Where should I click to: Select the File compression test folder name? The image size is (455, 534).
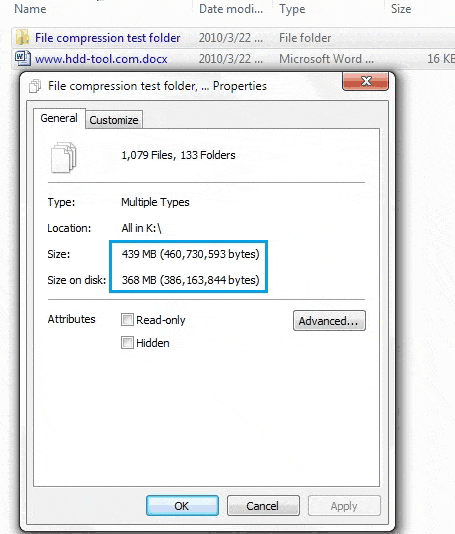click(x=108, y=38)
